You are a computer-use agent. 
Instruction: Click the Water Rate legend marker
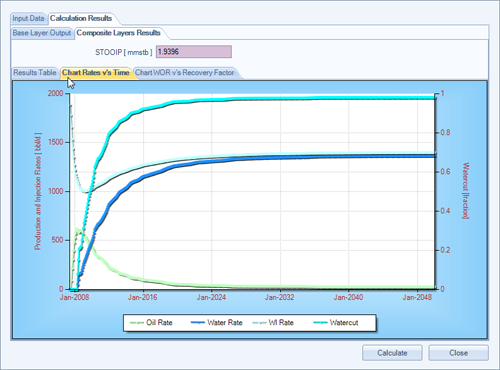tap(198, 323)
